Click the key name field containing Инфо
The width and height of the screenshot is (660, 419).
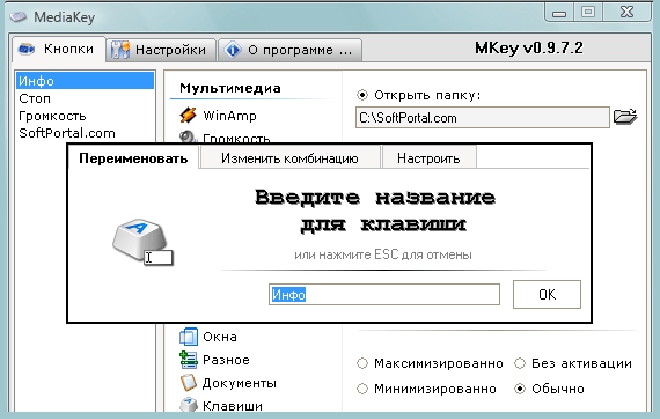[x=384, y=295]
